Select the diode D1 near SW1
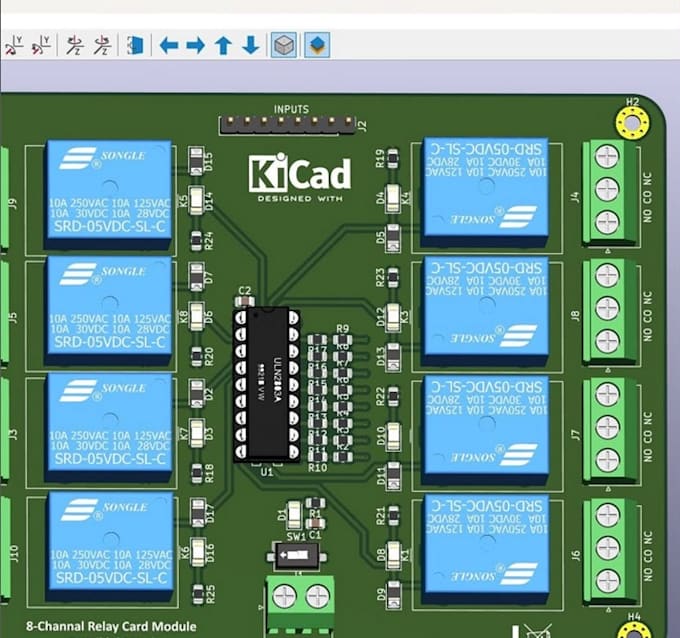The height and width of the screenshot is (638, 680). click(294, 514)
